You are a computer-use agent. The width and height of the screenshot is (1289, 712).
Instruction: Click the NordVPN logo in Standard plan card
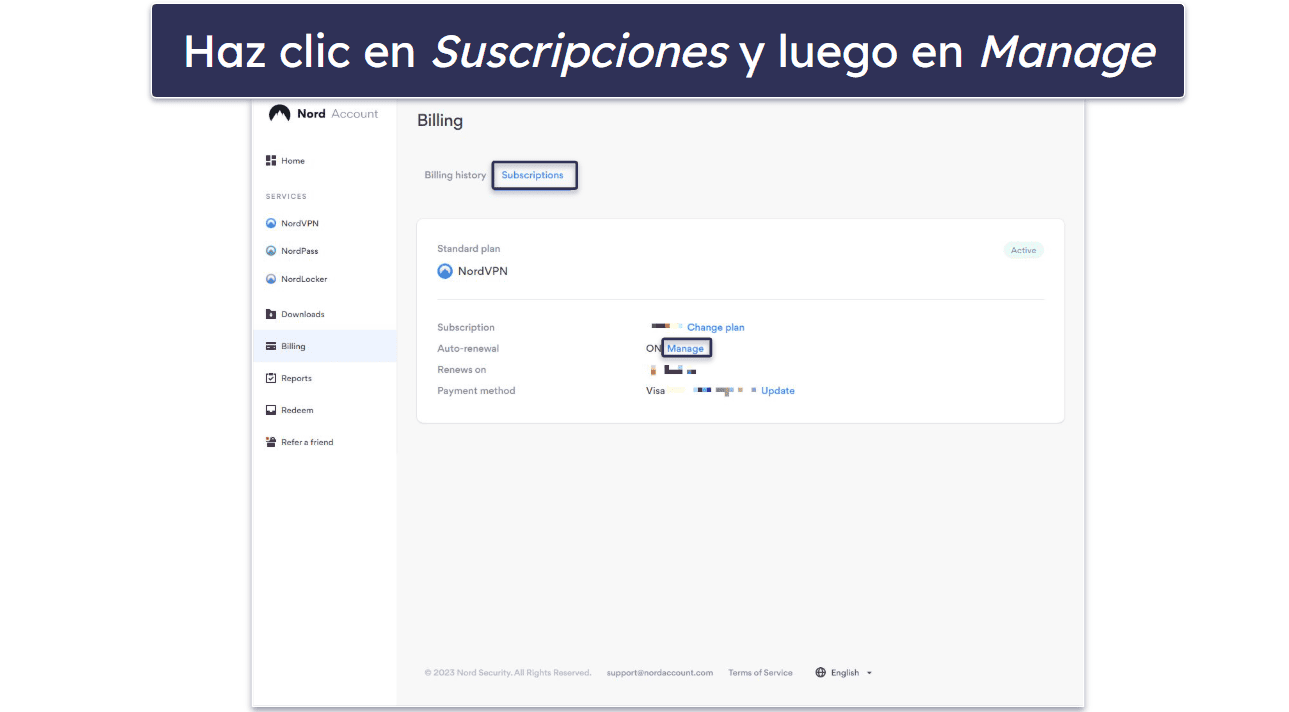[445, 271]
